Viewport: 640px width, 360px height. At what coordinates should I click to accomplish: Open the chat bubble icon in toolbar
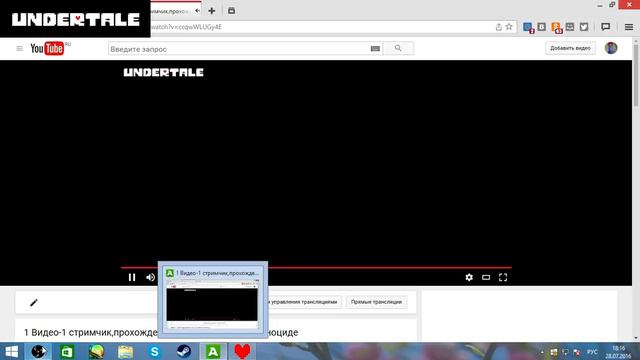click(606, 27)
